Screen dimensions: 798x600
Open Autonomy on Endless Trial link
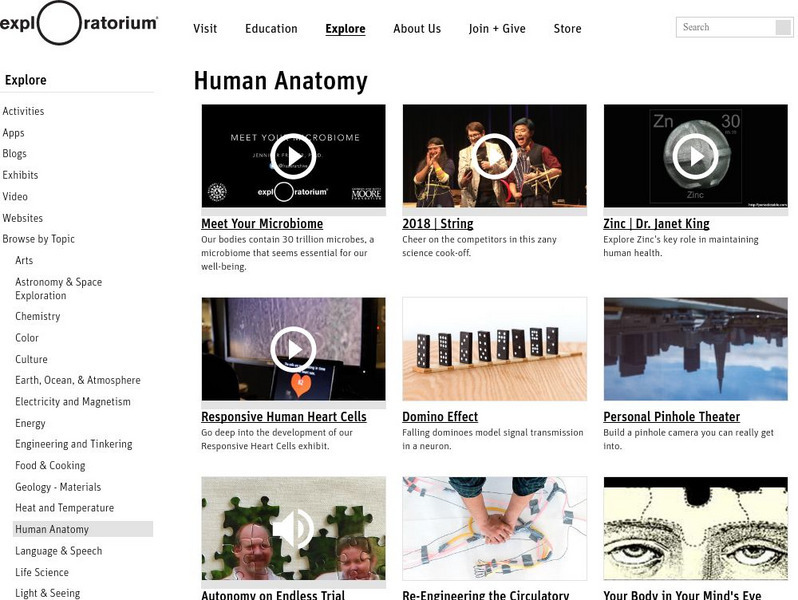pos(273,595)
